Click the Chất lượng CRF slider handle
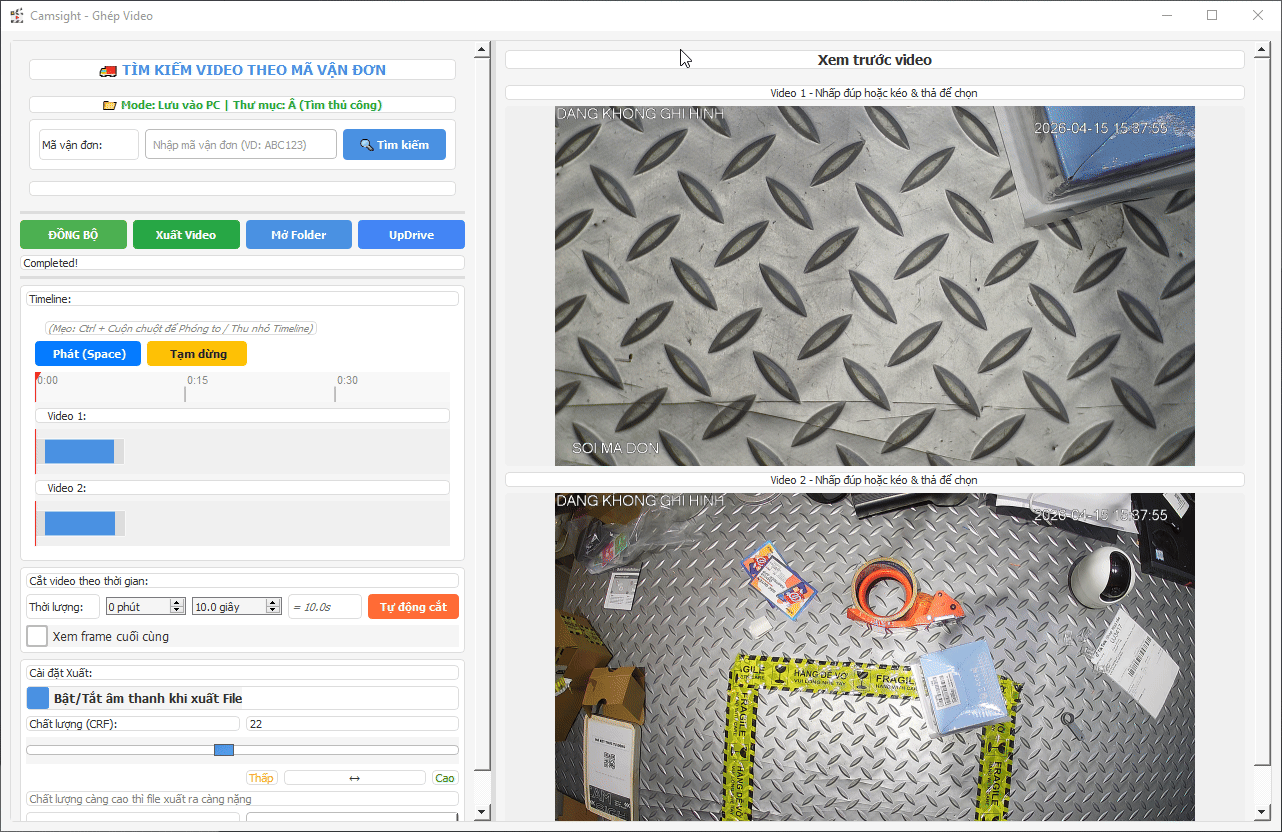The image size is (1282, 832). [x=224, y=750]
